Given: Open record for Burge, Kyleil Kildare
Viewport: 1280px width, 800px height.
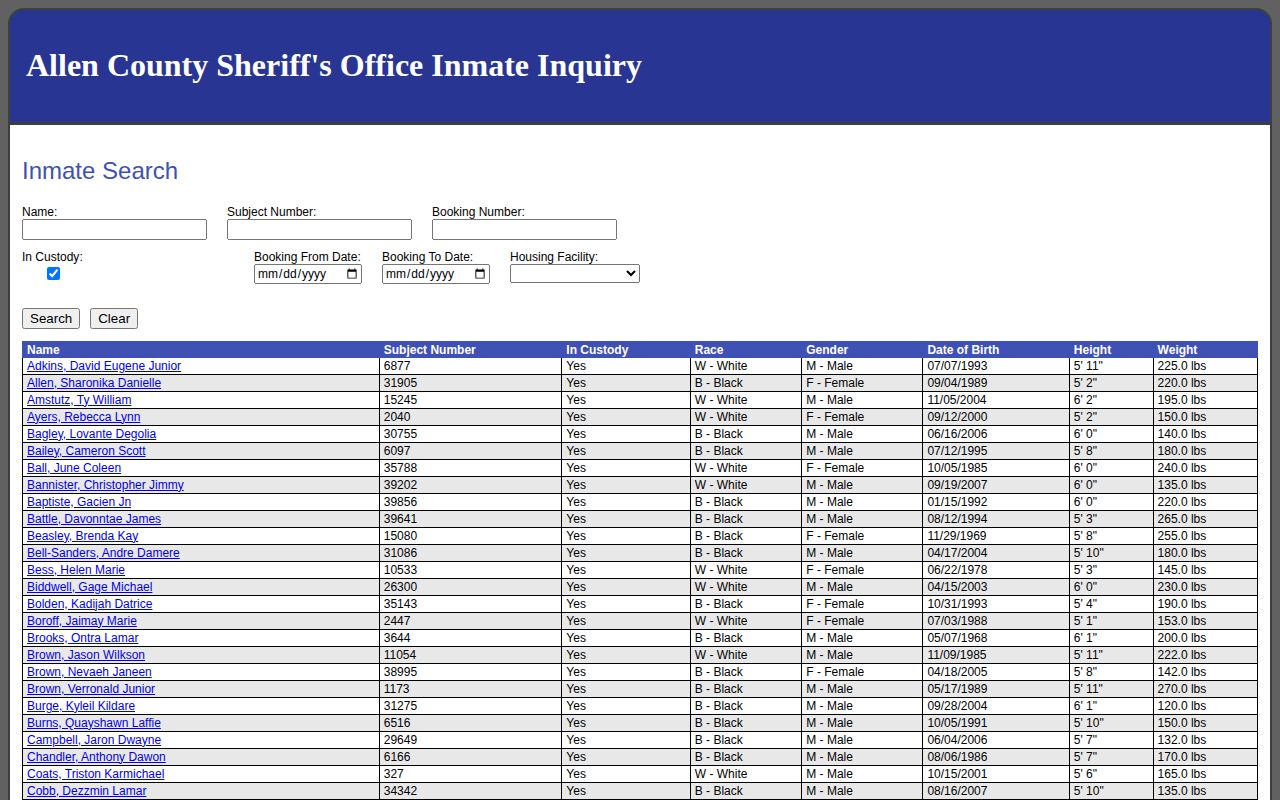Looking at the screenshot, I should pos(81,706).
